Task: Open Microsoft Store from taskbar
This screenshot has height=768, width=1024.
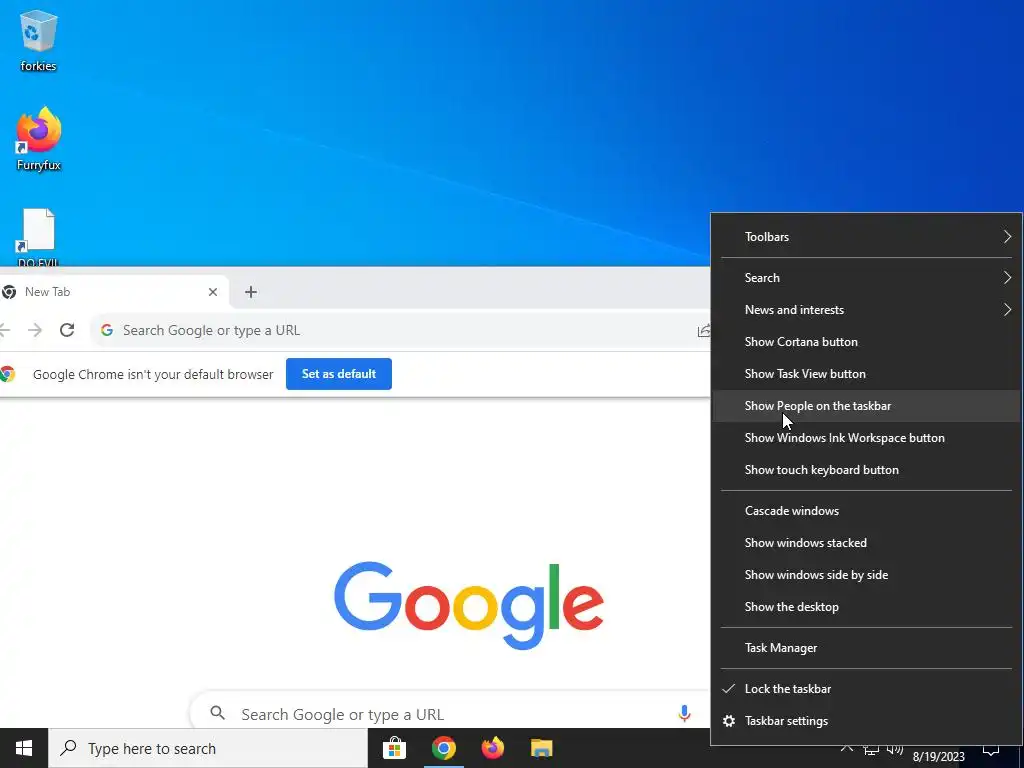Action: tap(394, 748)
